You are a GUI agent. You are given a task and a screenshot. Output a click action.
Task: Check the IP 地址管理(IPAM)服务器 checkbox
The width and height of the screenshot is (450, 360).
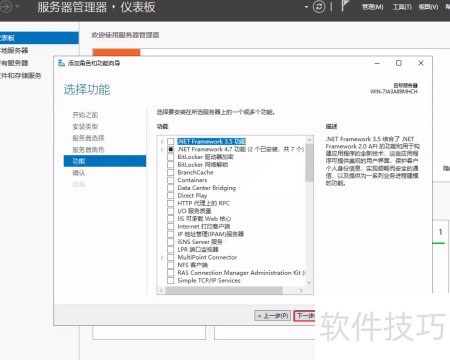(x=170, y=234)
